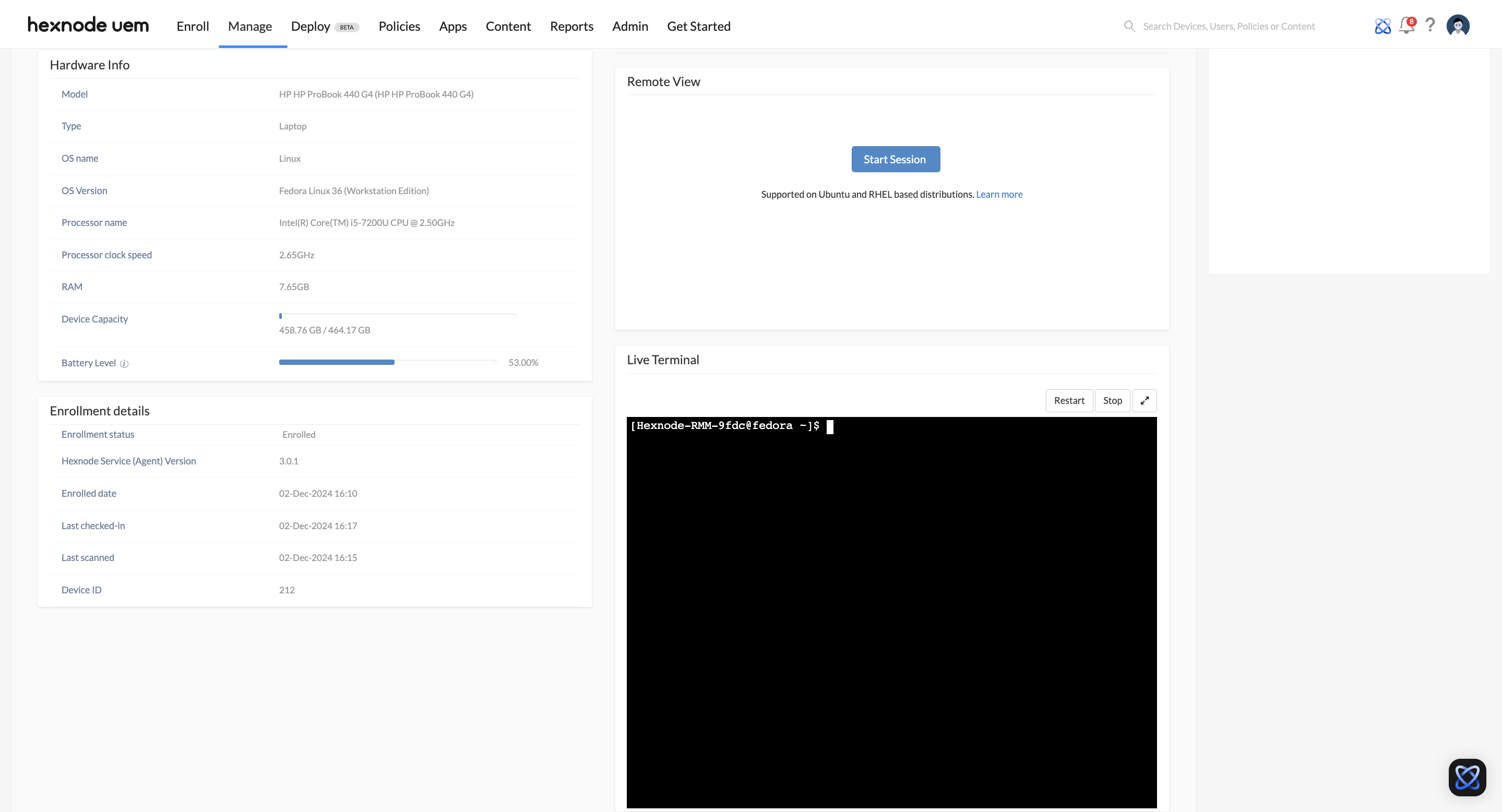Select the Fedora Linux 36 OS version text
Image resolution: width=1502 pixels, height=812 pixels.
(x=354, y=190)
